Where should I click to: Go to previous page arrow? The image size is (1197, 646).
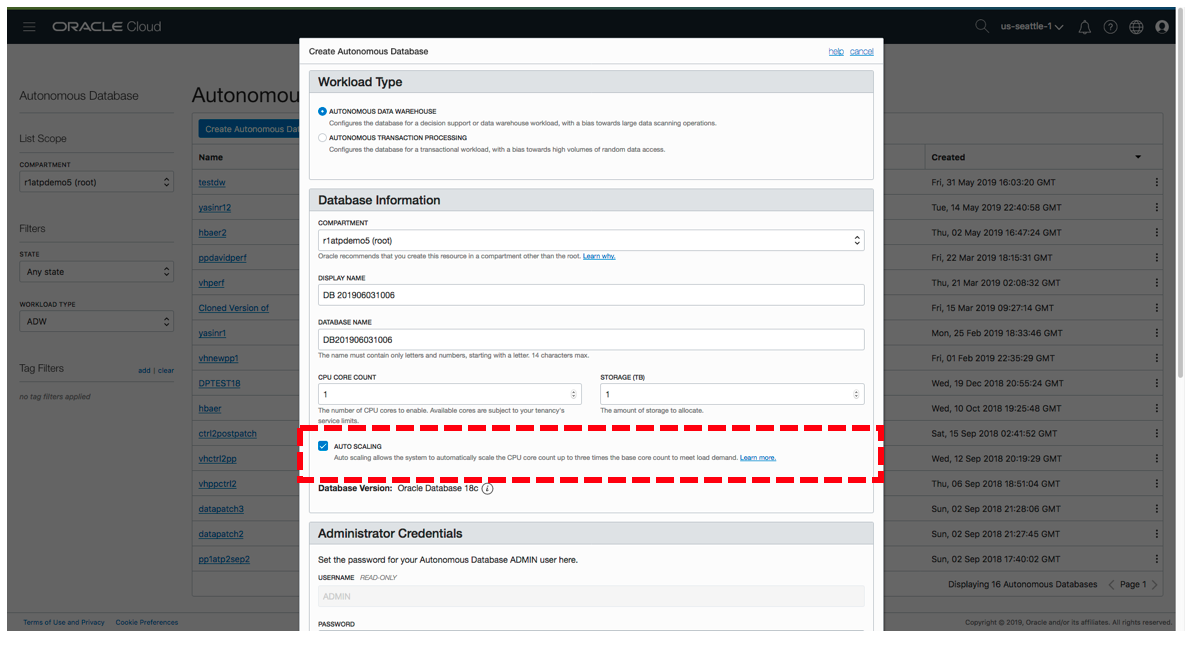click(x=1111, y=585)
